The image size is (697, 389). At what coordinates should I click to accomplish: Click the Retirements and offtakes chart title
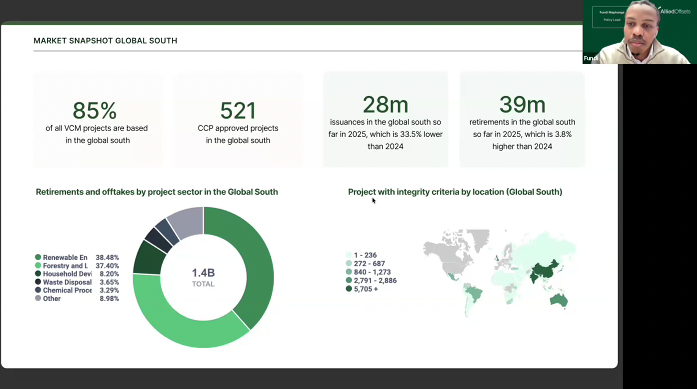157,192
